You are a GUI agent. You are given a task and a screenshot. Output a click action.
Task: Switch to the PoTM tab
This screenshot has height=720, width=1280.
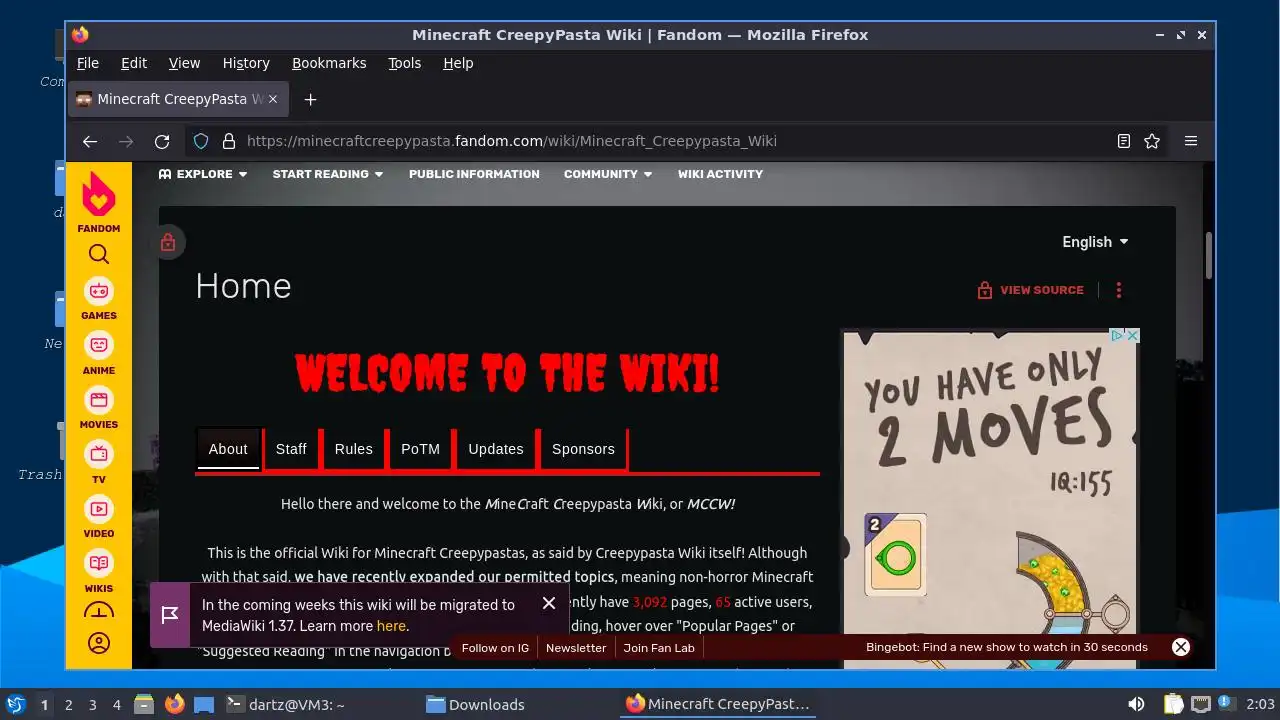tap(420, 449)
